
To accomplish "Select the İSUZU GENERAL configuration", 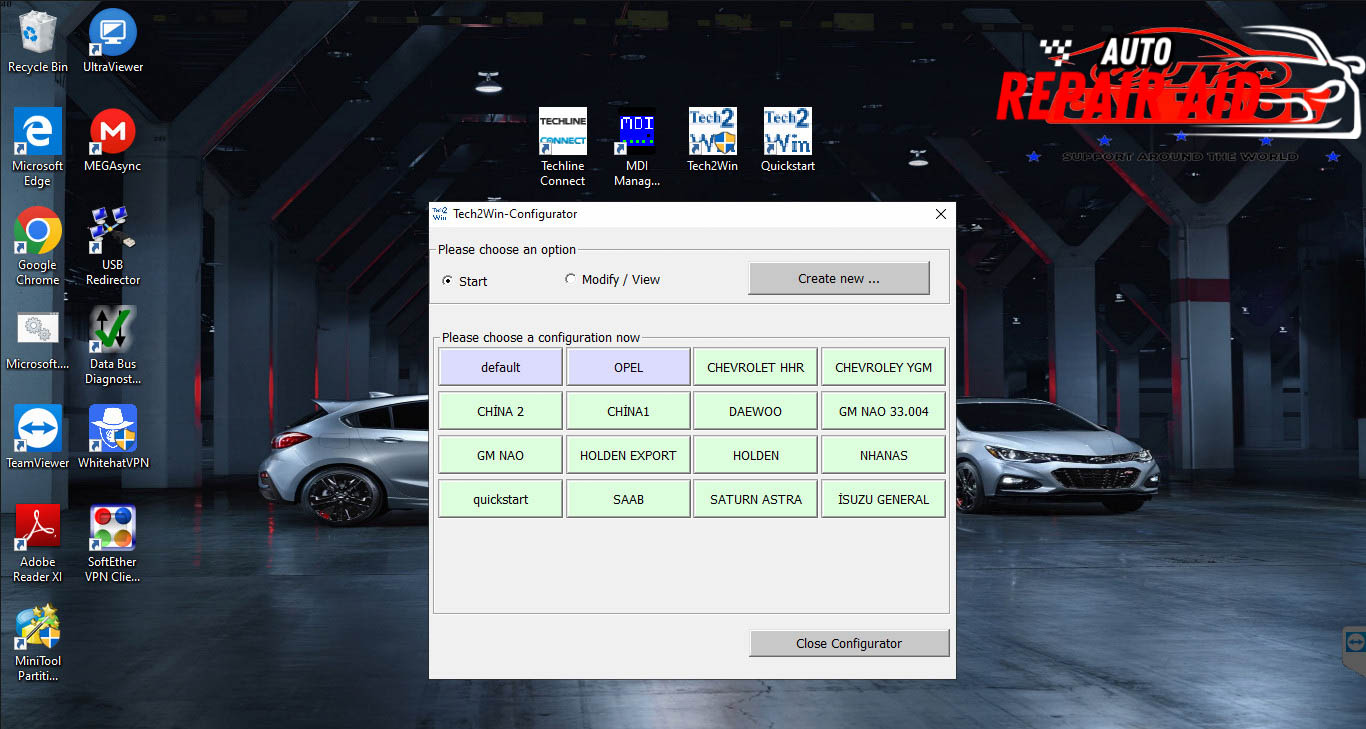I will [x=883, y=499].
